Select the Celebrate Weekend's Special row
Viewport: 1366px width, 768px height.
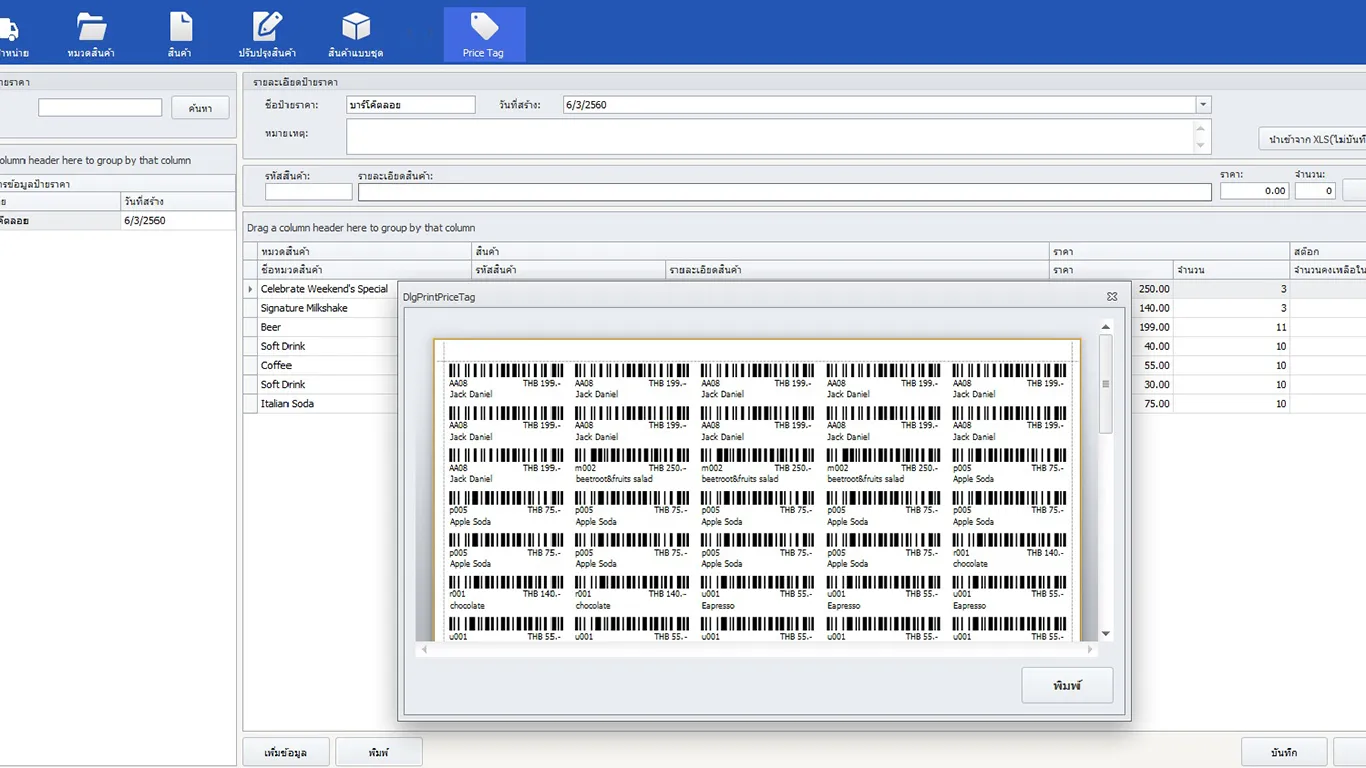tap(805, 289)
